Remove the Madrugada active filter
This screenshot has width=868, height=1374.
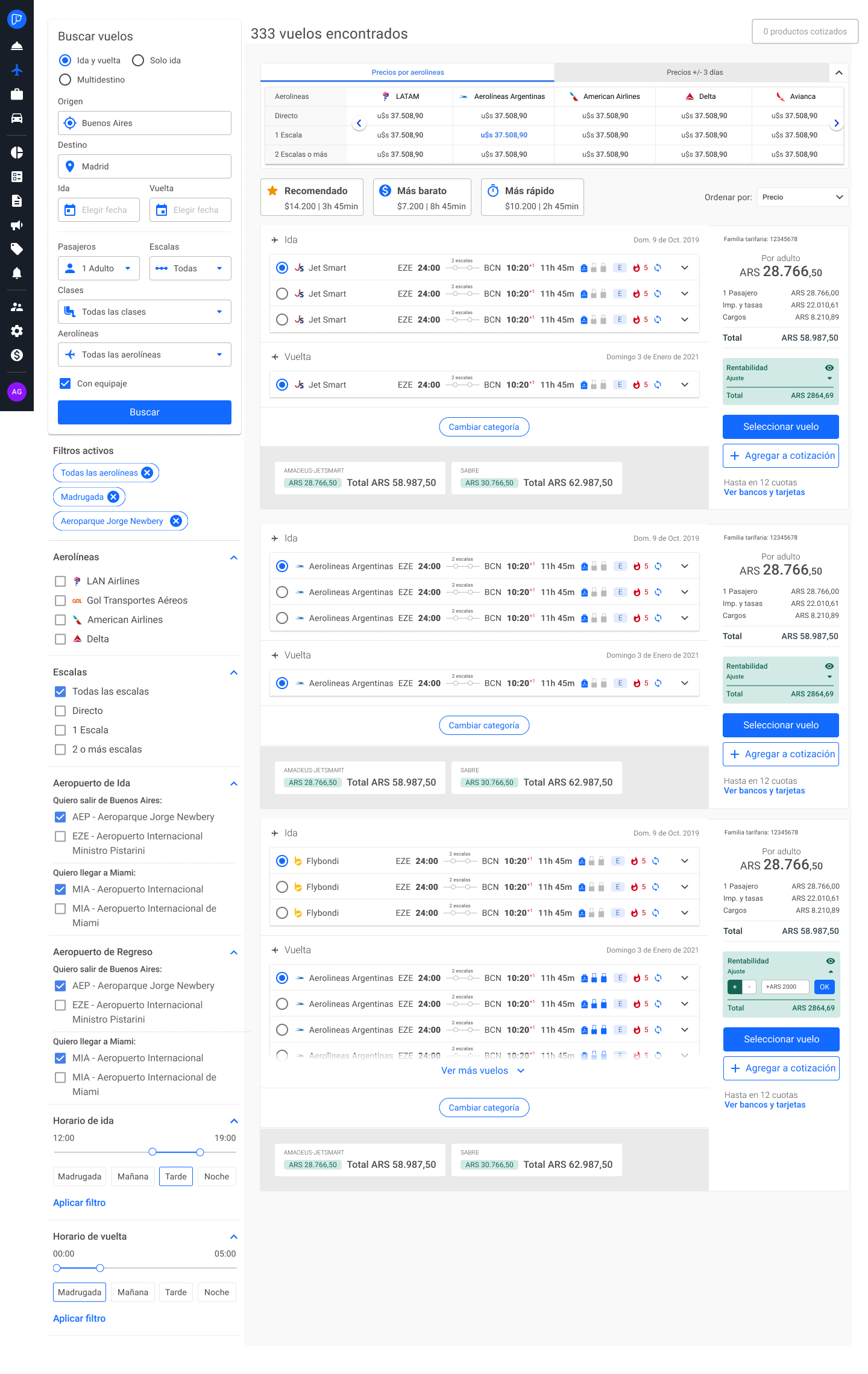[x=113, y=497]
